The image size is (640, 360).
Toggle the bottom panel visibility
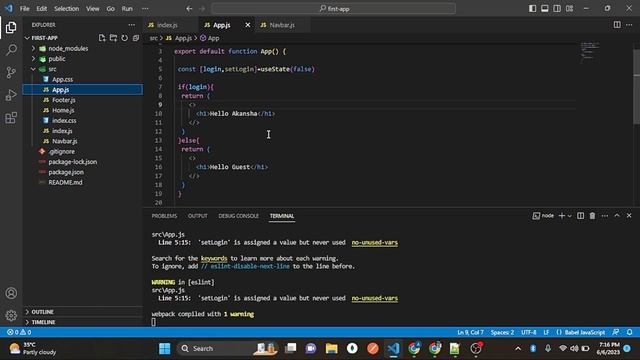coord(544,9)
